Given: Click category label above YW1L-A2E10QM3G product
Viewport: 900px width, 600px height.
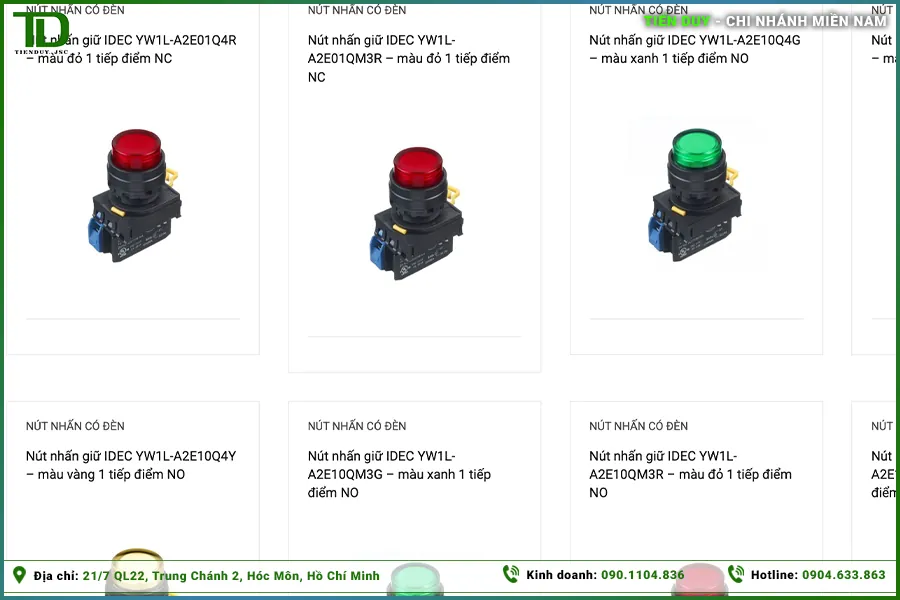Looking at the screenshot, I should pos(357,426).
